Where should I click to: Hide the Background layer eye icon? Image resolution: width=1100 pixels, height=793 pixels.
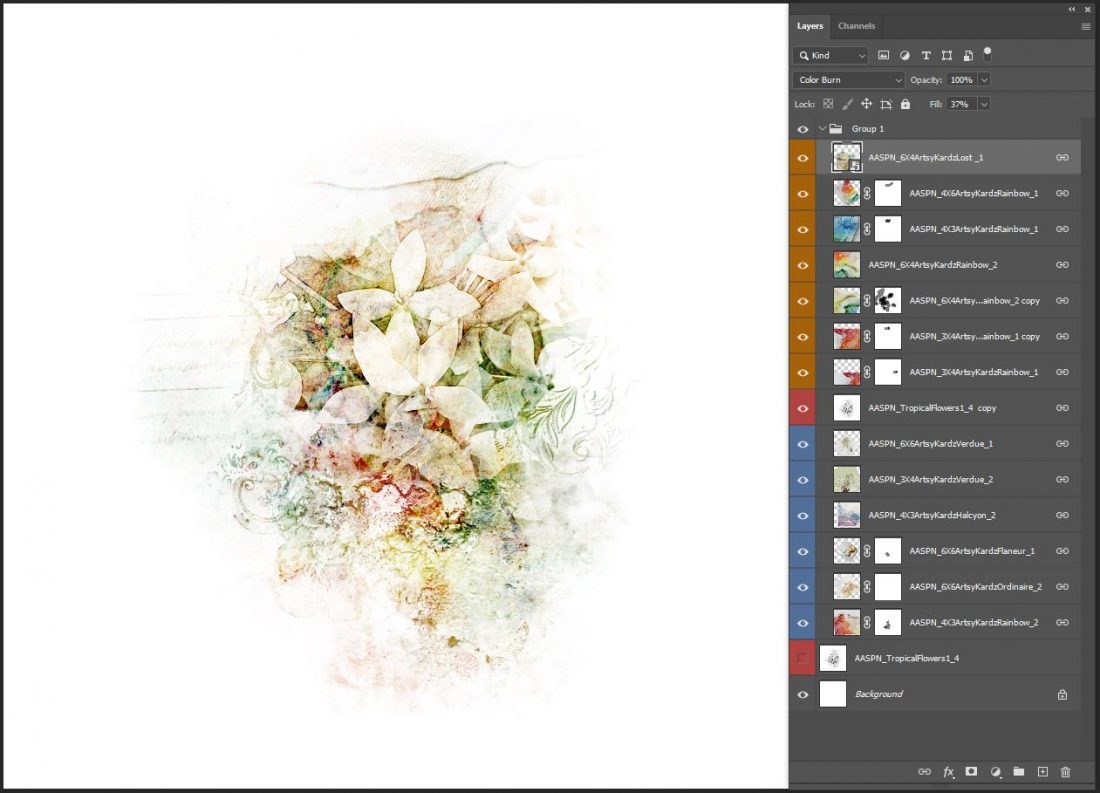(x=803, y=695)
